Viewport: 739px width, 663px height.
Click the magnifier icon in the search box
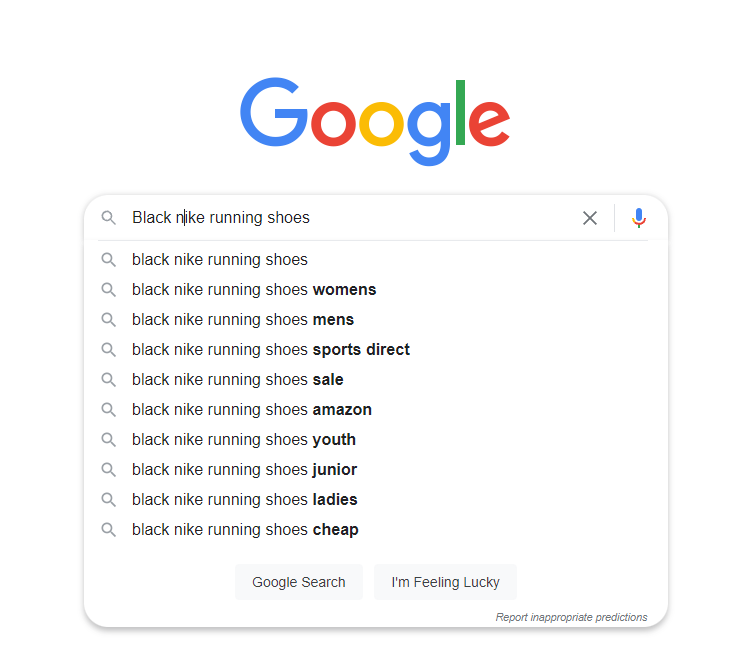click(109, 218)
